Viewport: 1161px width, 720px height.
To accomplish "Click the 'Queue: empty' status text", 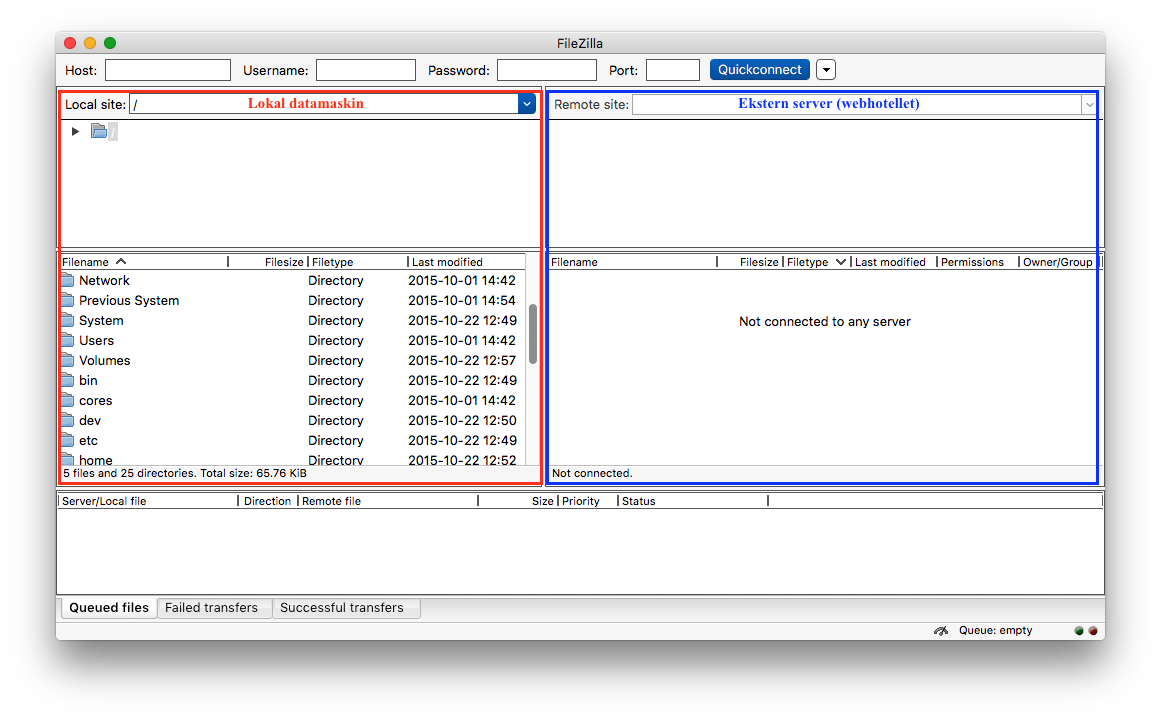I will [995, 630].
